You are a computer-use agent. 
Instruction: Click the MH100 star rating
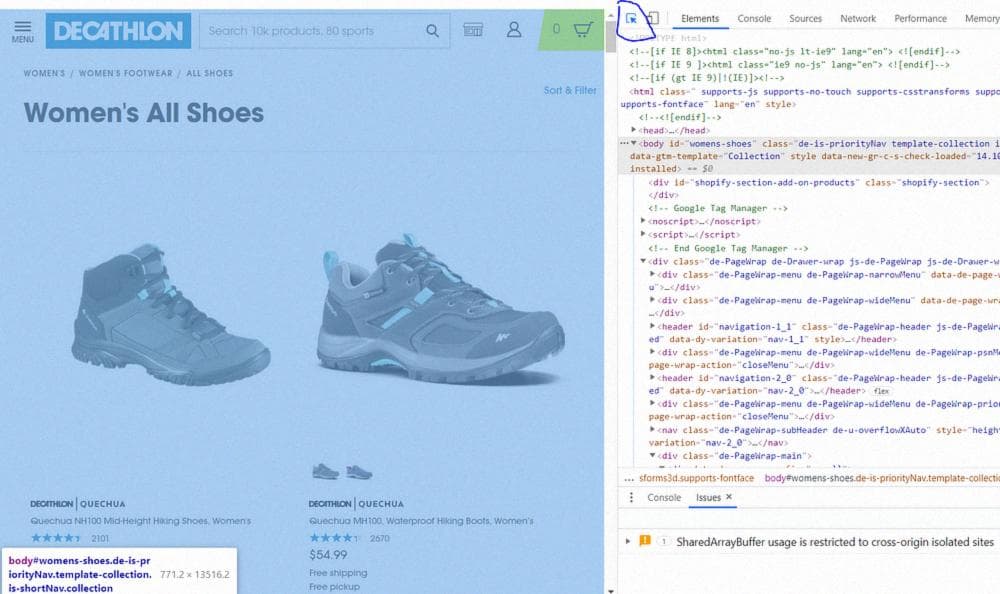334,538
